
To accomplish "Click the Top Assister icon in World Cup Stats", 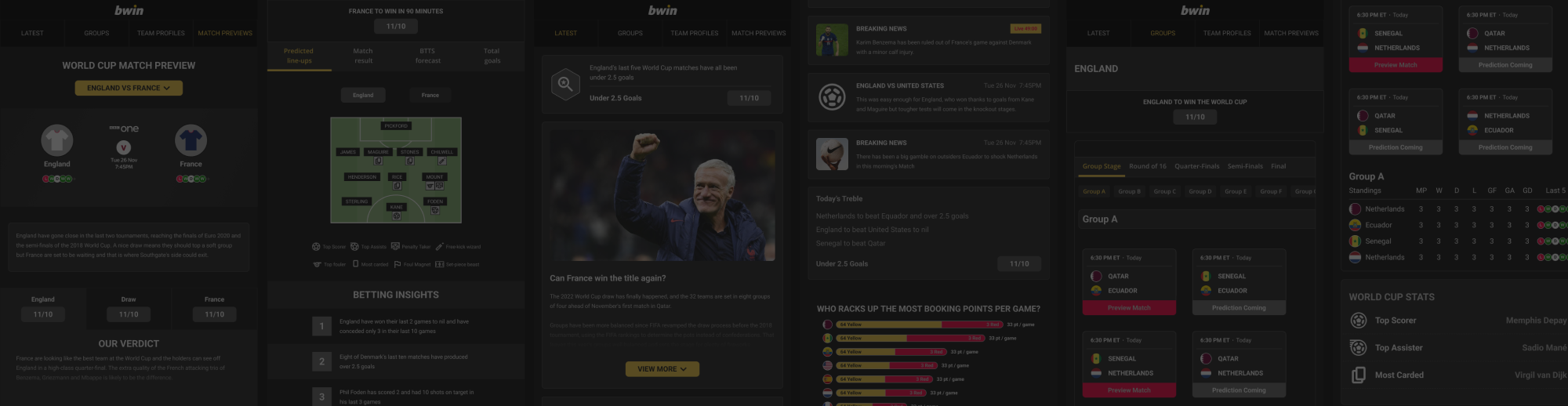I will point(1359,348).
